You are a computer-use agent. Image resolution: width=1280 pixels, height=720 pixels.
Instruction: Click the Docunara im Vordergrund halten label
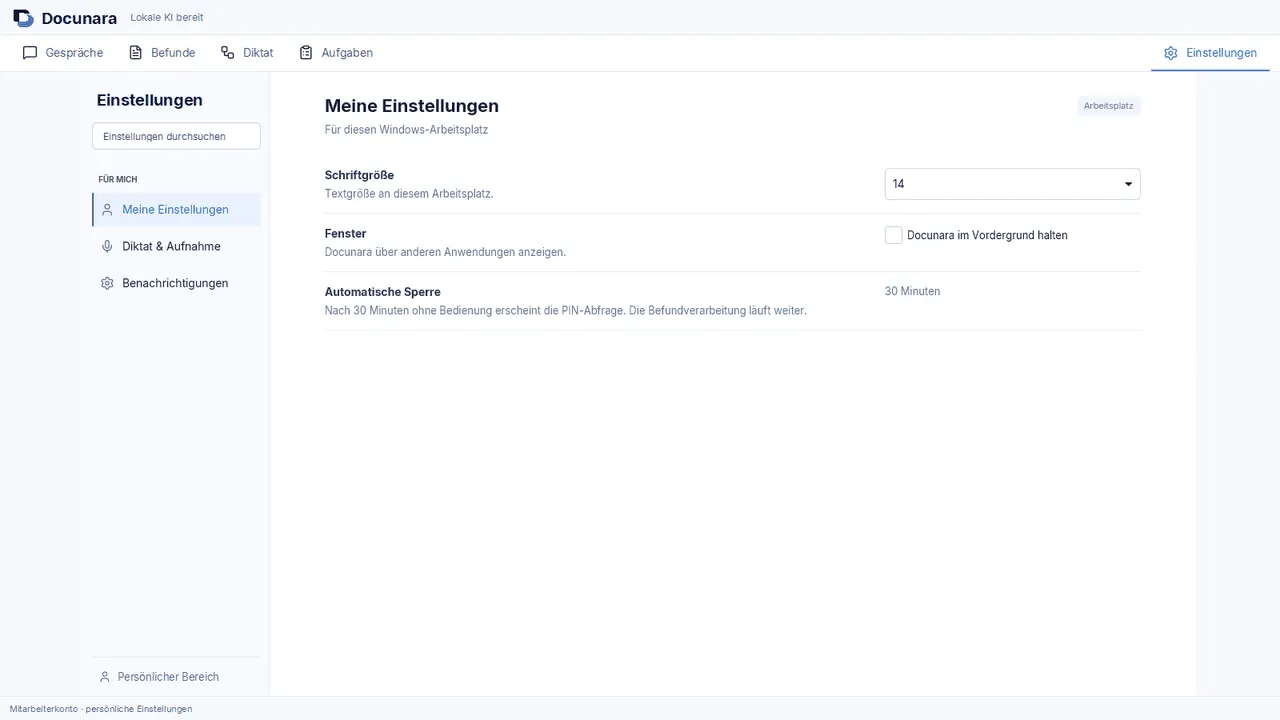987,236
